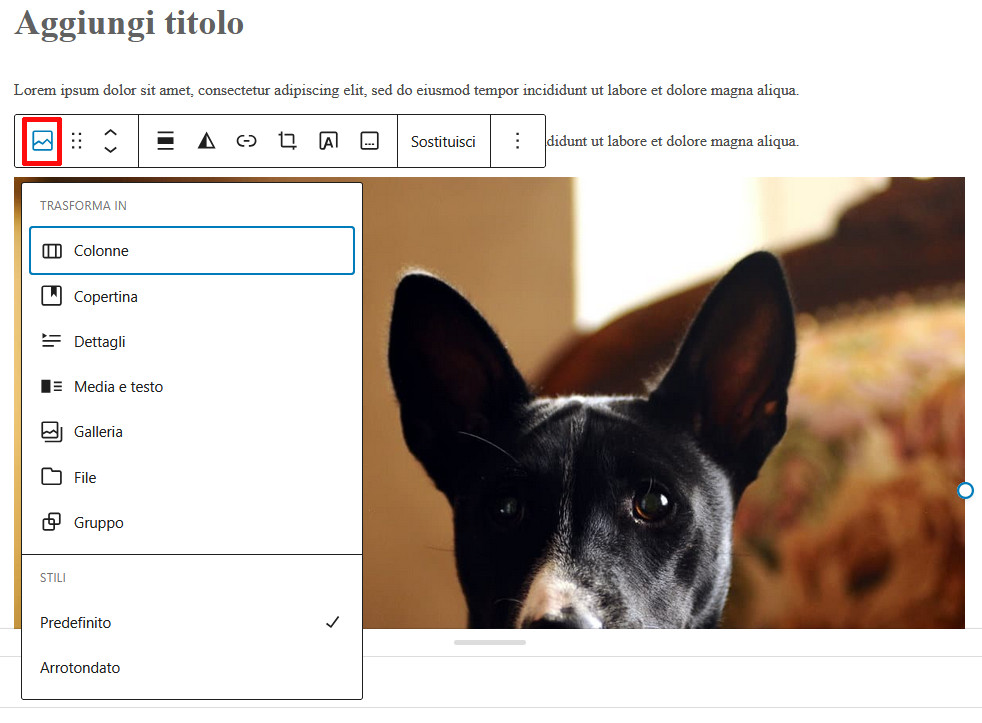The width and height of the screenshot is (982, 723).
Task: Click the horizontal scroll bar below image
Action: pyautogui.click(x=490, y=642)
